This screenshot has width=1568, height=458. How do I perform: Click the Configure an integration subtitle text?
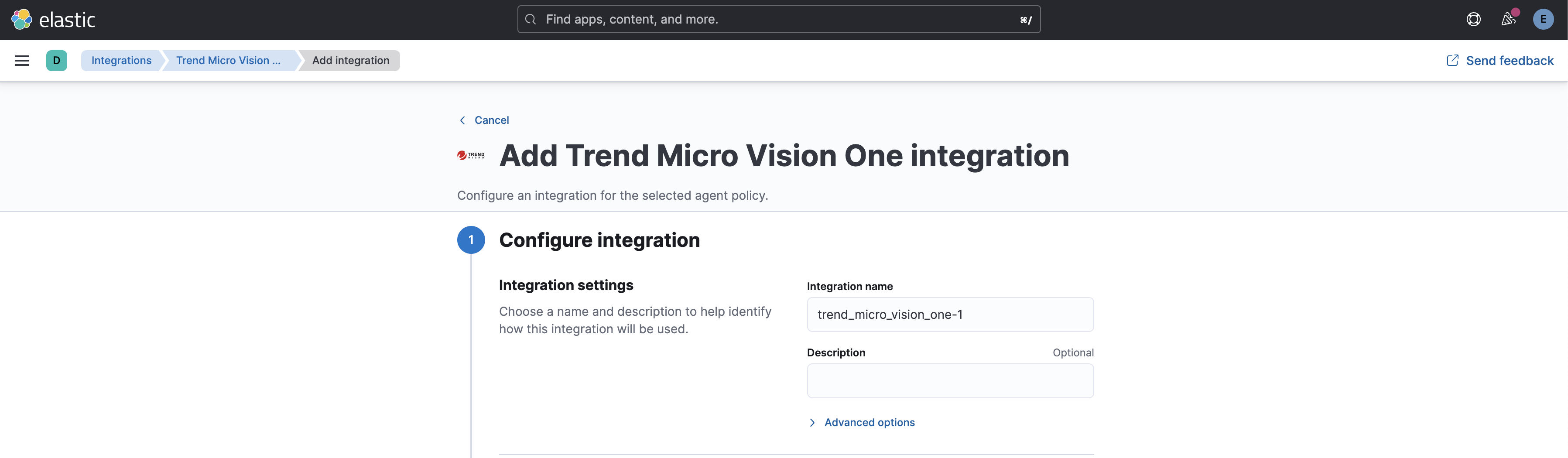click(613, 196)
